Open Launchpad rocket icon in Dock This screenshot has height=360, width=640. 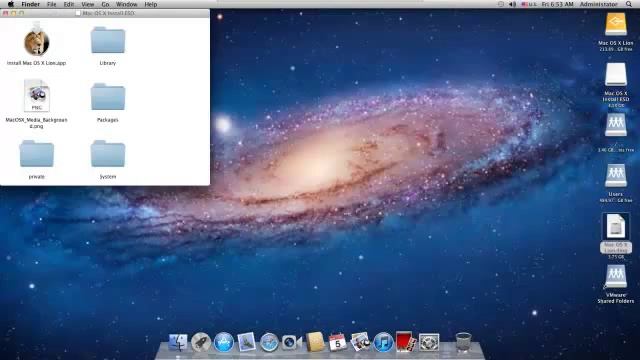(201, 342)
